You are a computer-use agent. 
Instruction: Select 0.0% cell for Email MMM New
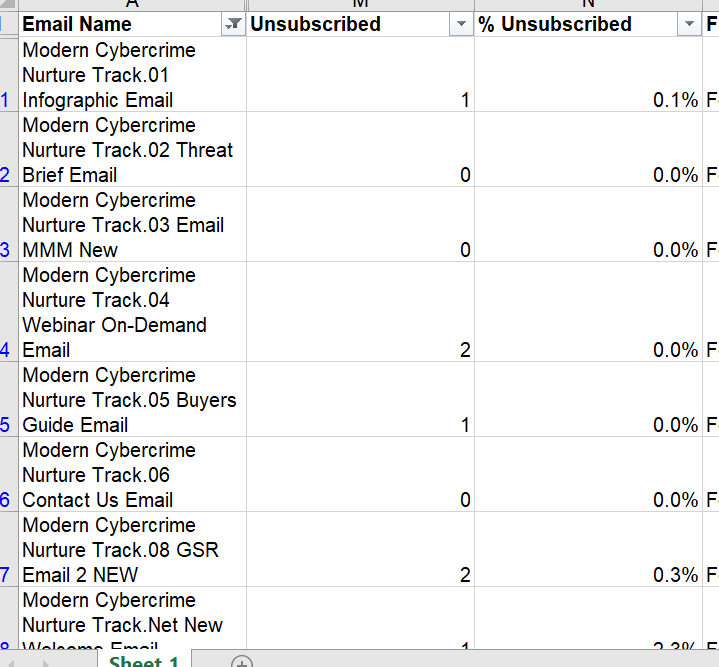pos(588,224)
